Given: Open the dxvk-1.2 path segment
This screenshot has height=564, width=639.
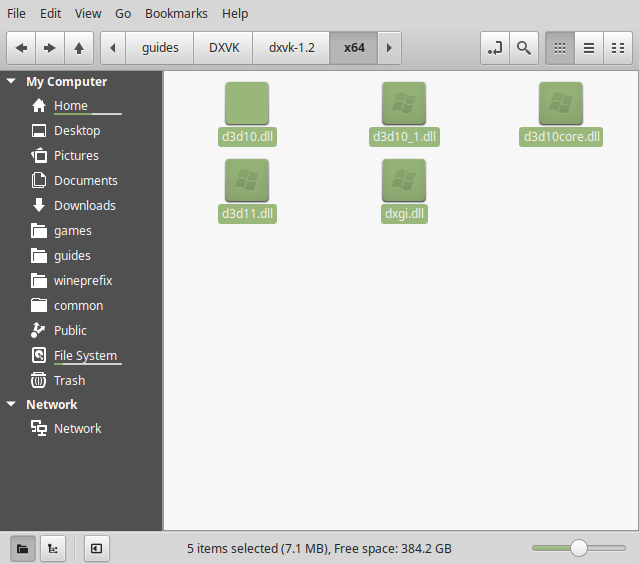Looking at the screenshot, I should (291, 48).
